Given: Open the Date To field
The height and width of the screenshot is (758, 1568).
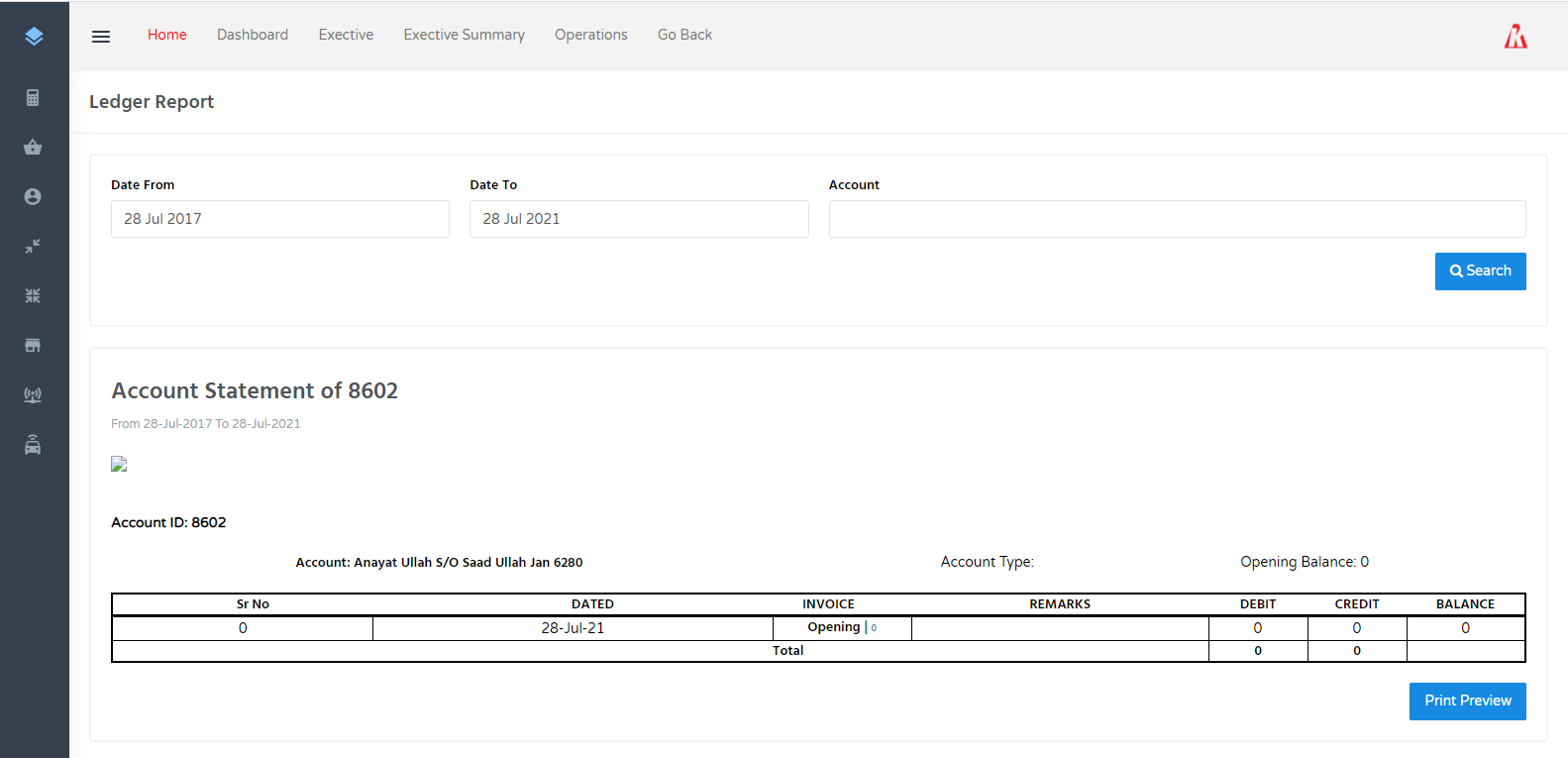Looking at the screenshot, I should (x=639, y=219).
